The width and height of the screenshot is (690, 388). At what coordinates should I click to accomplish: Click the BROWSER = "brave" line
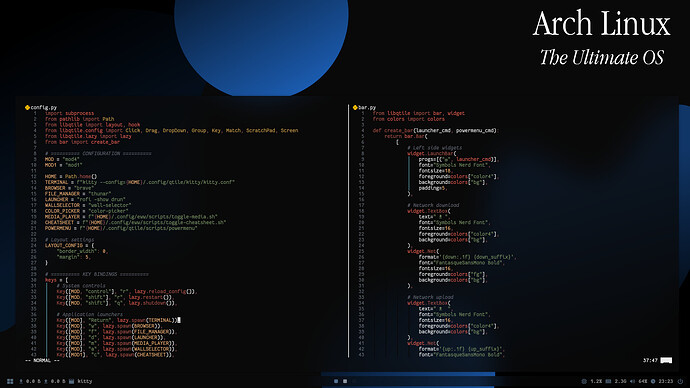click(70, 188)
